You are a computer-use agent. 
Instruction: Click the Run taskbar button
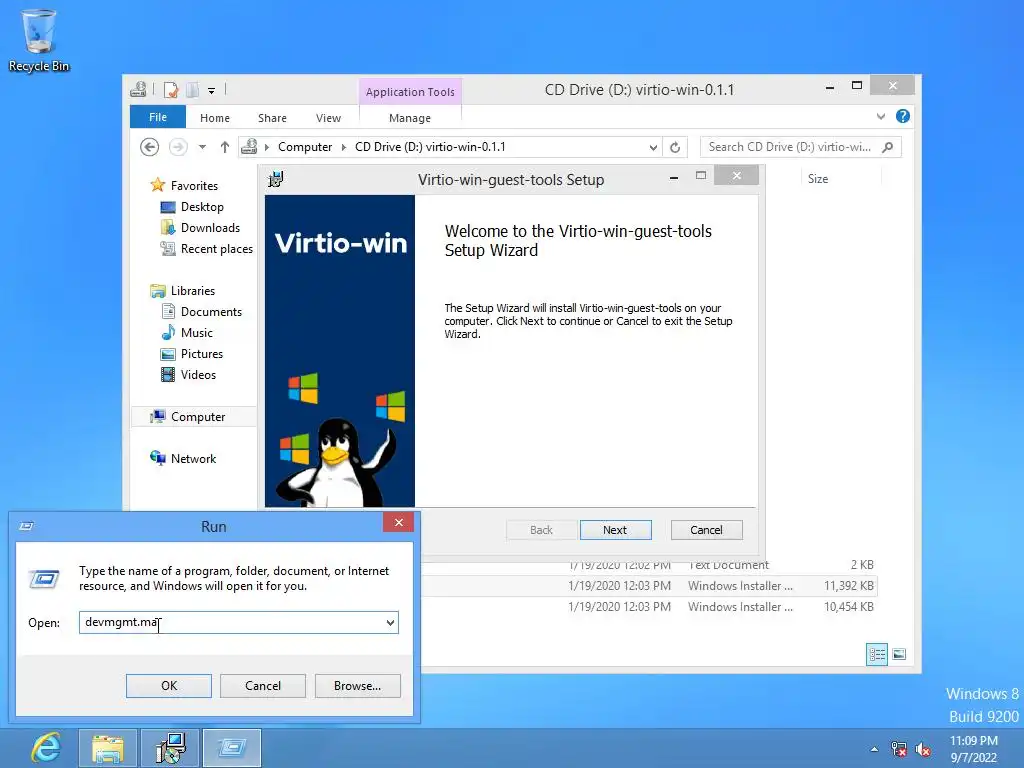click(x=232, y=748)
